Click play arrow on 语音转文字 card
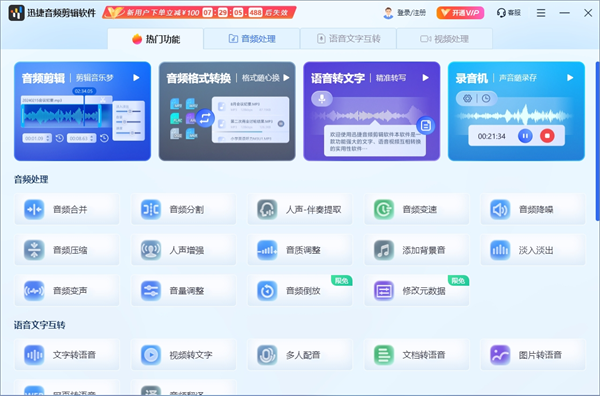This screenshot has height=396, width=600. point(426,78)
